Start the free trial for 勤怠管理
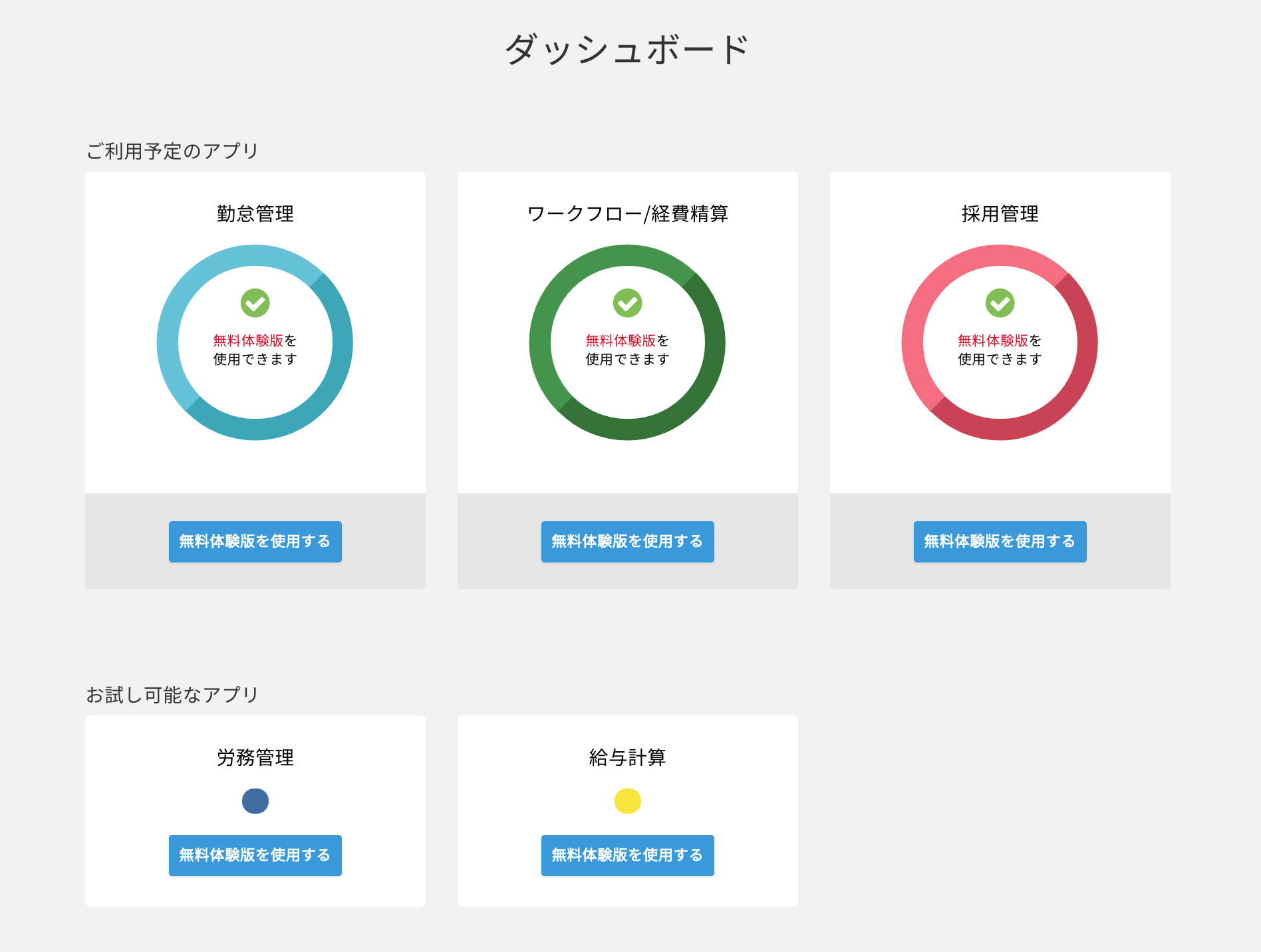The width and height of the screenshot is (1261, 952). pos(255,542)
